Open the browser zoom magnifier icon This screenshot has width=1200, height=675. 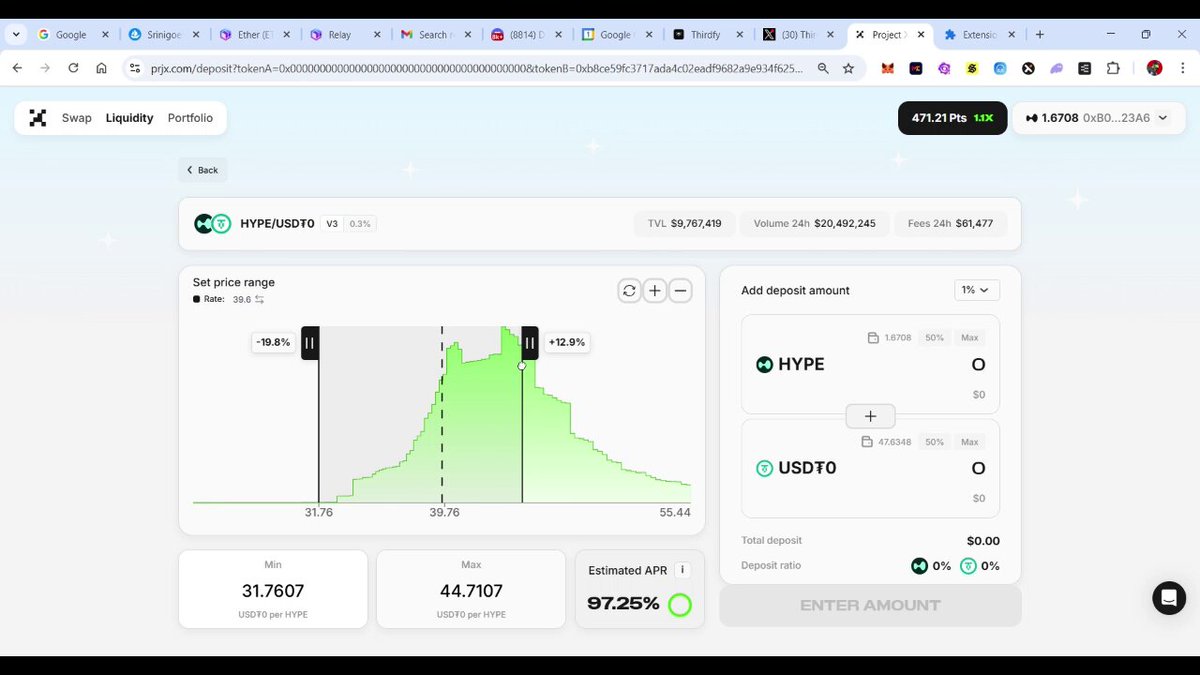pos(823,68)
